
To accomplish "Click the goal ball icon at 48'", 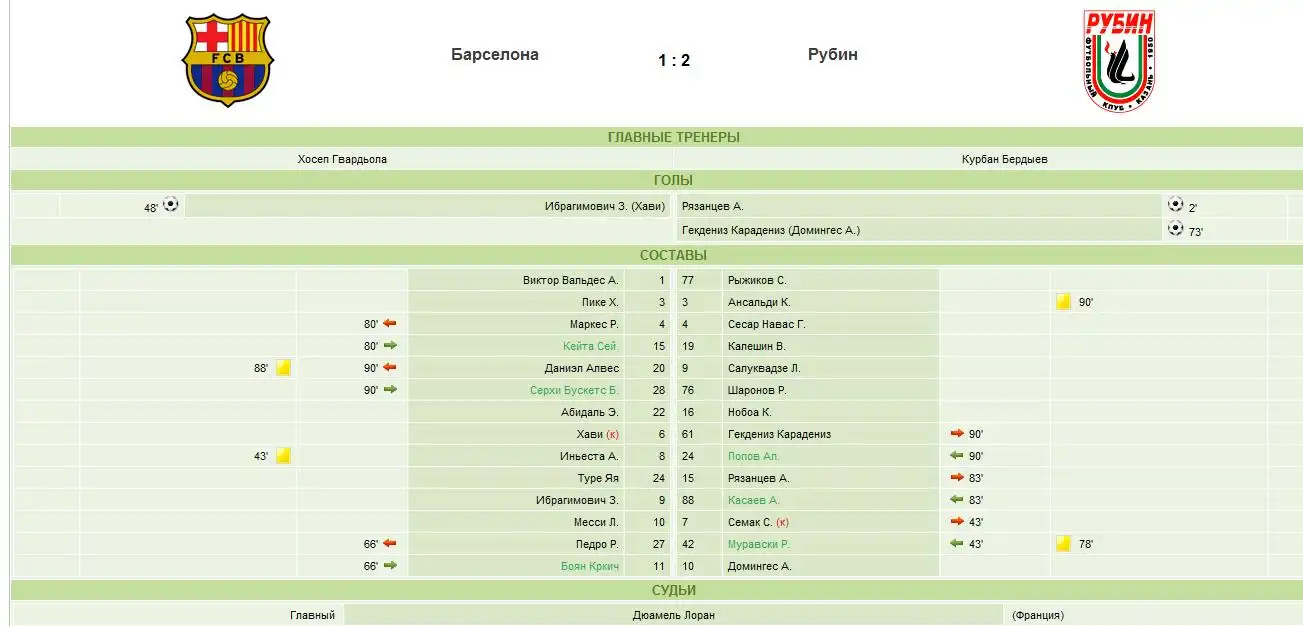I will [171, 205].
